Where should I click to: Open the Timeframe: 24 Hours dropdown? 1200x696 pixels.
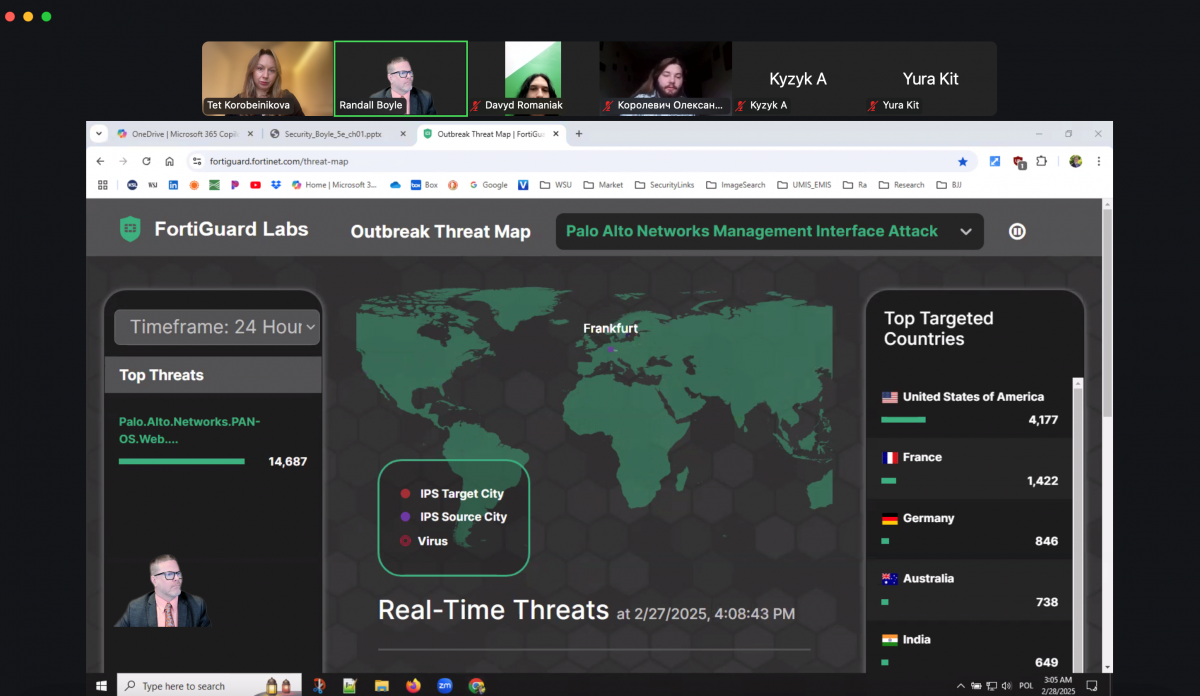tap(217, 327)
